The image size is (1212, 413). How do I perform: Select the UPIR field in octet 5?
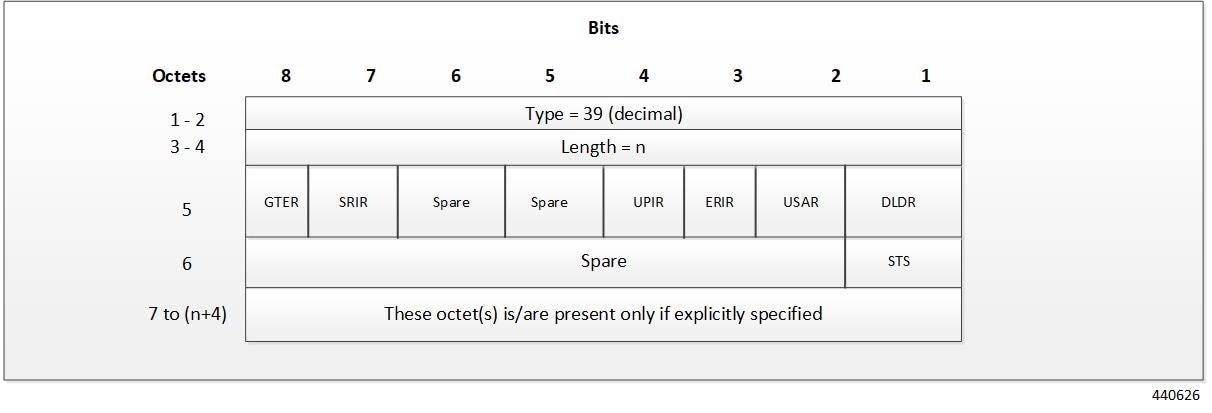pyautogui.click(x=644, y=202)
